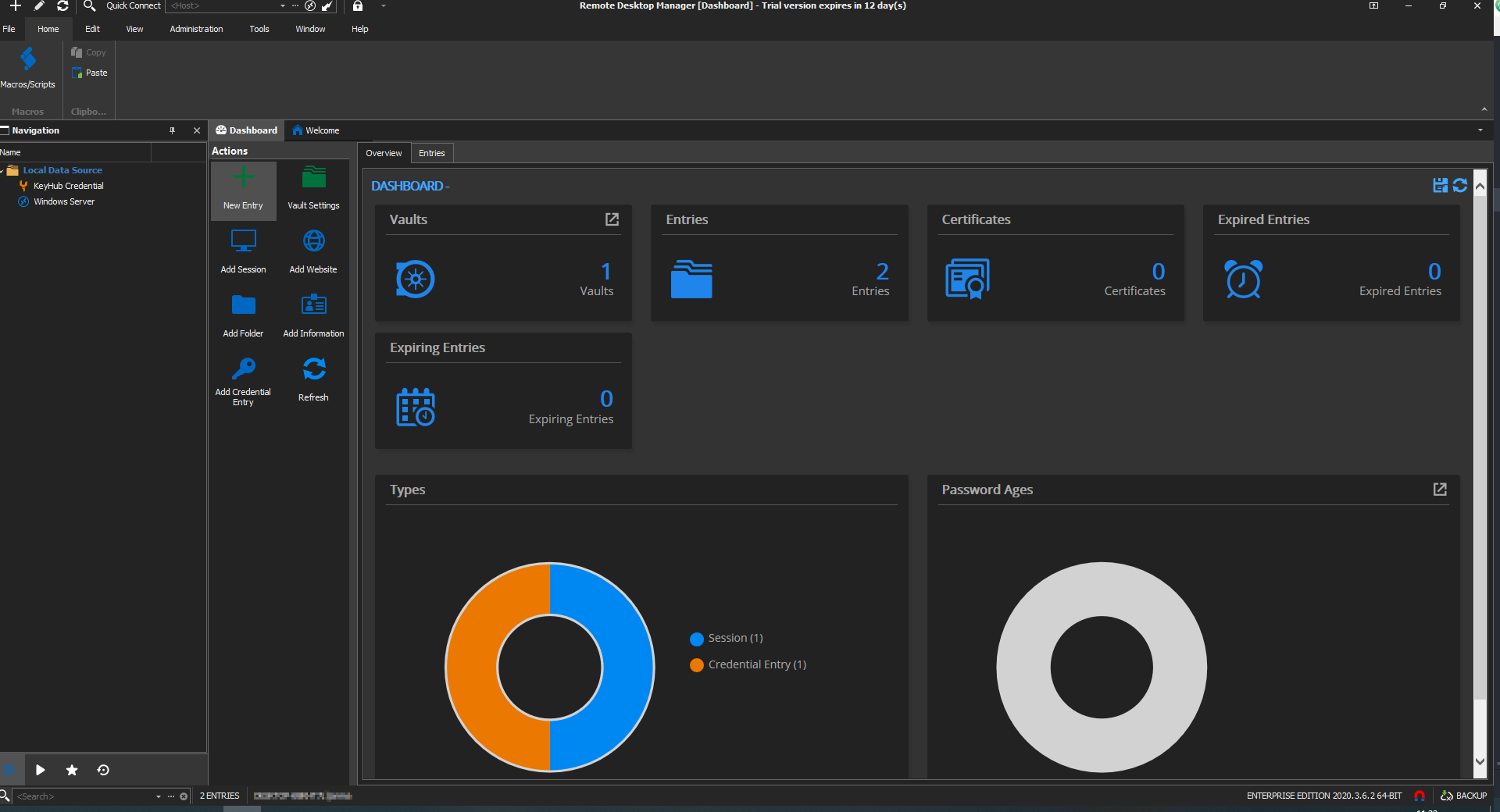The image size is (1500, 812).
Task: Open the Password Ages popout icon
Action: coord(1440,489)
